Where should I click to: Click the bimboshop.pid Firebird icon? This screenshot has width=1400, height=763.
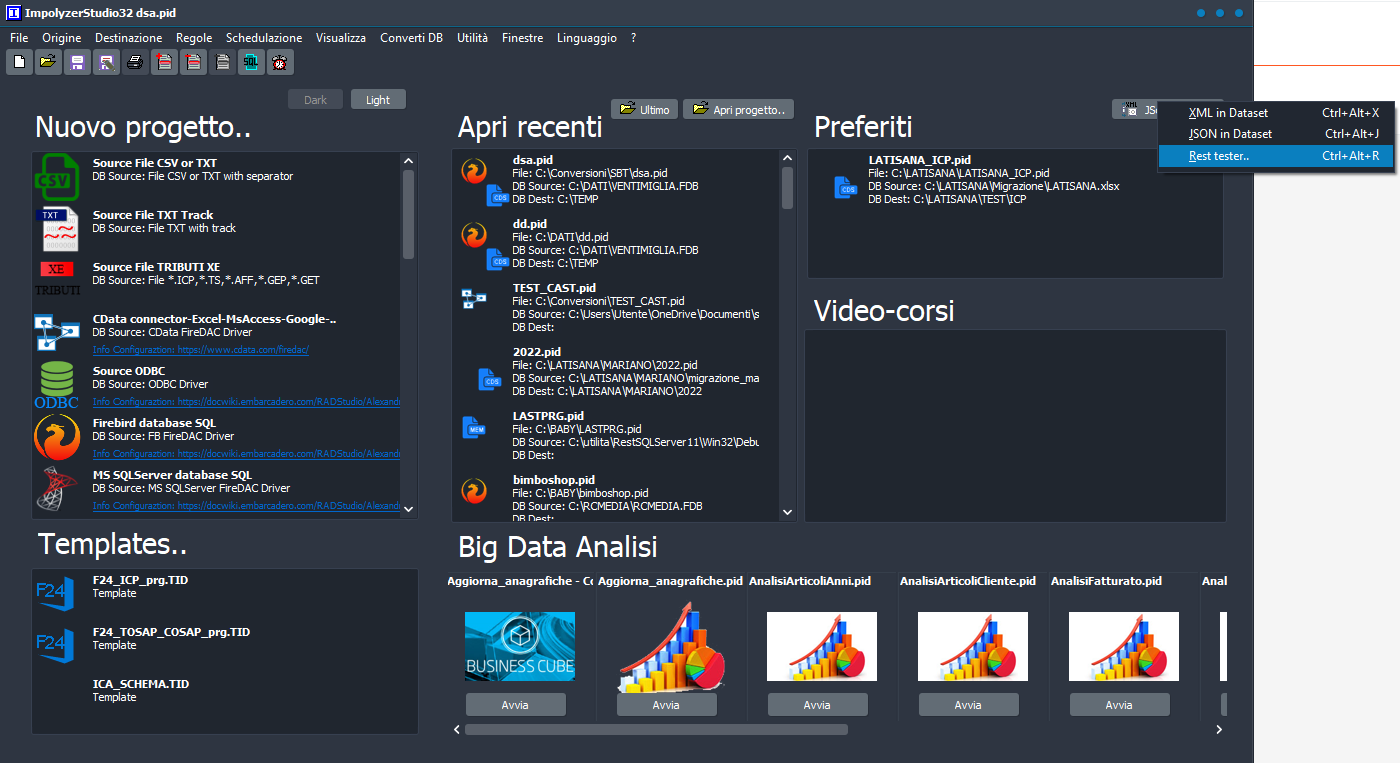[473, 491]
